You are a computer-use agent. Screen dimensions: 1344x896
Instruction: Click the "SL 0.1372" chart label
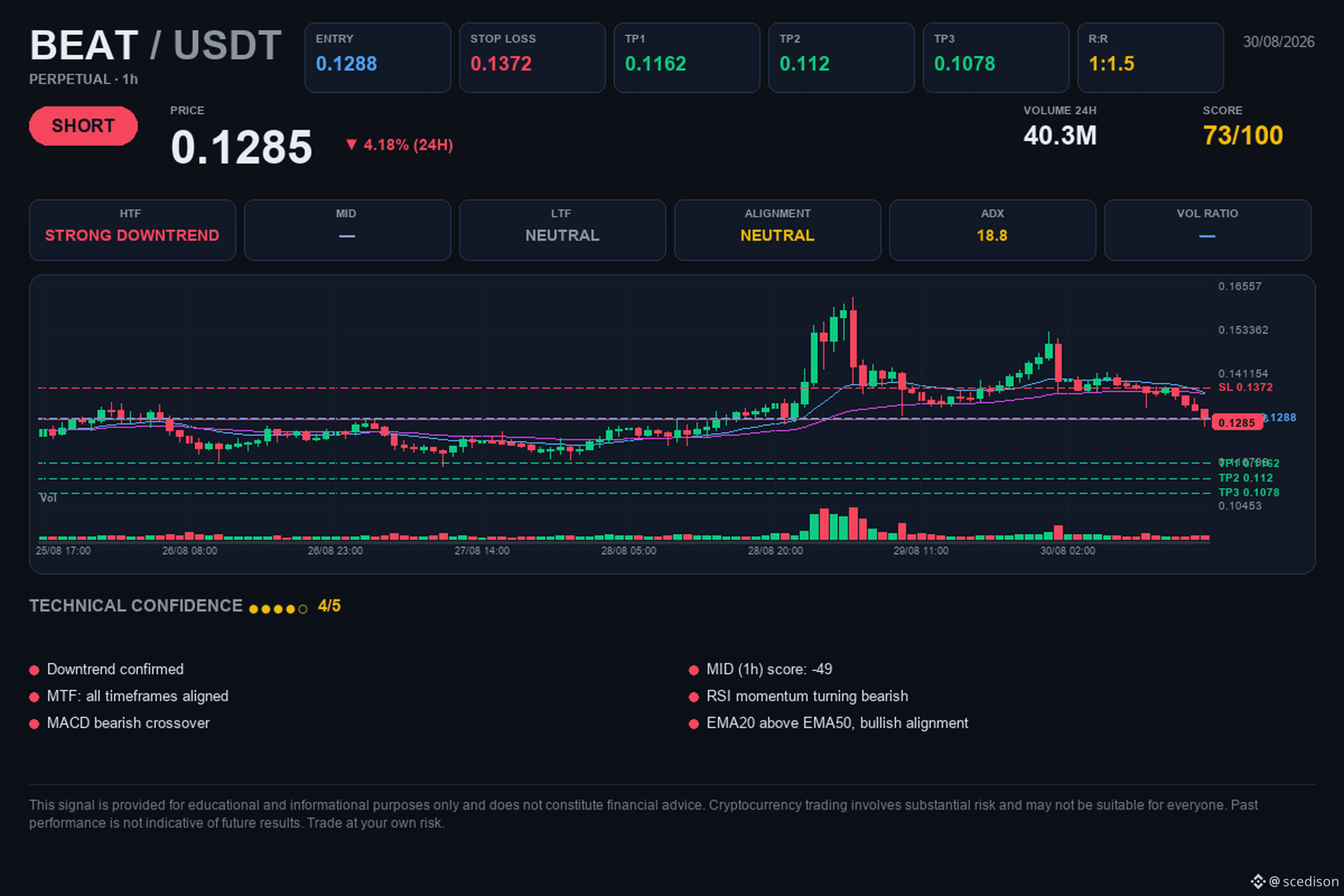pyautogui.click(x=1245, y=388)
